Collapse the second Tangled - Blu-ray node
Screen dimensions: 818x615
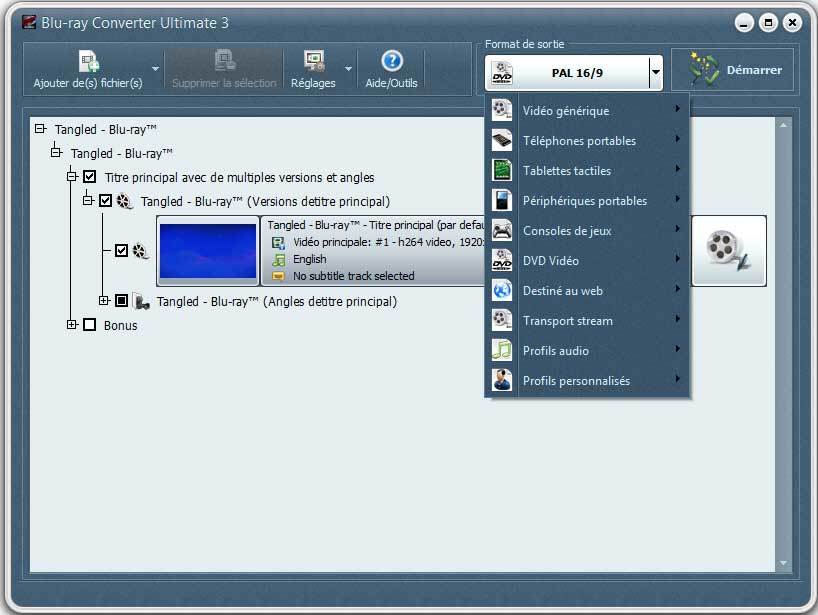56,152
